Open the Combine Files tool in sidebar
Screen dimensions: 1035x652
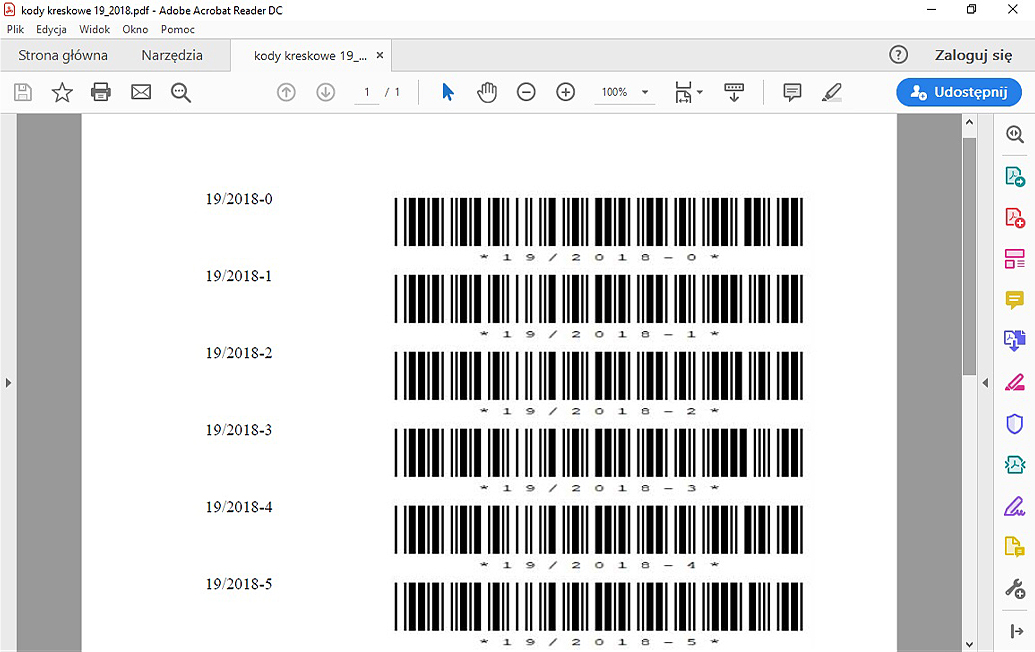click(x=1015, y=341)
